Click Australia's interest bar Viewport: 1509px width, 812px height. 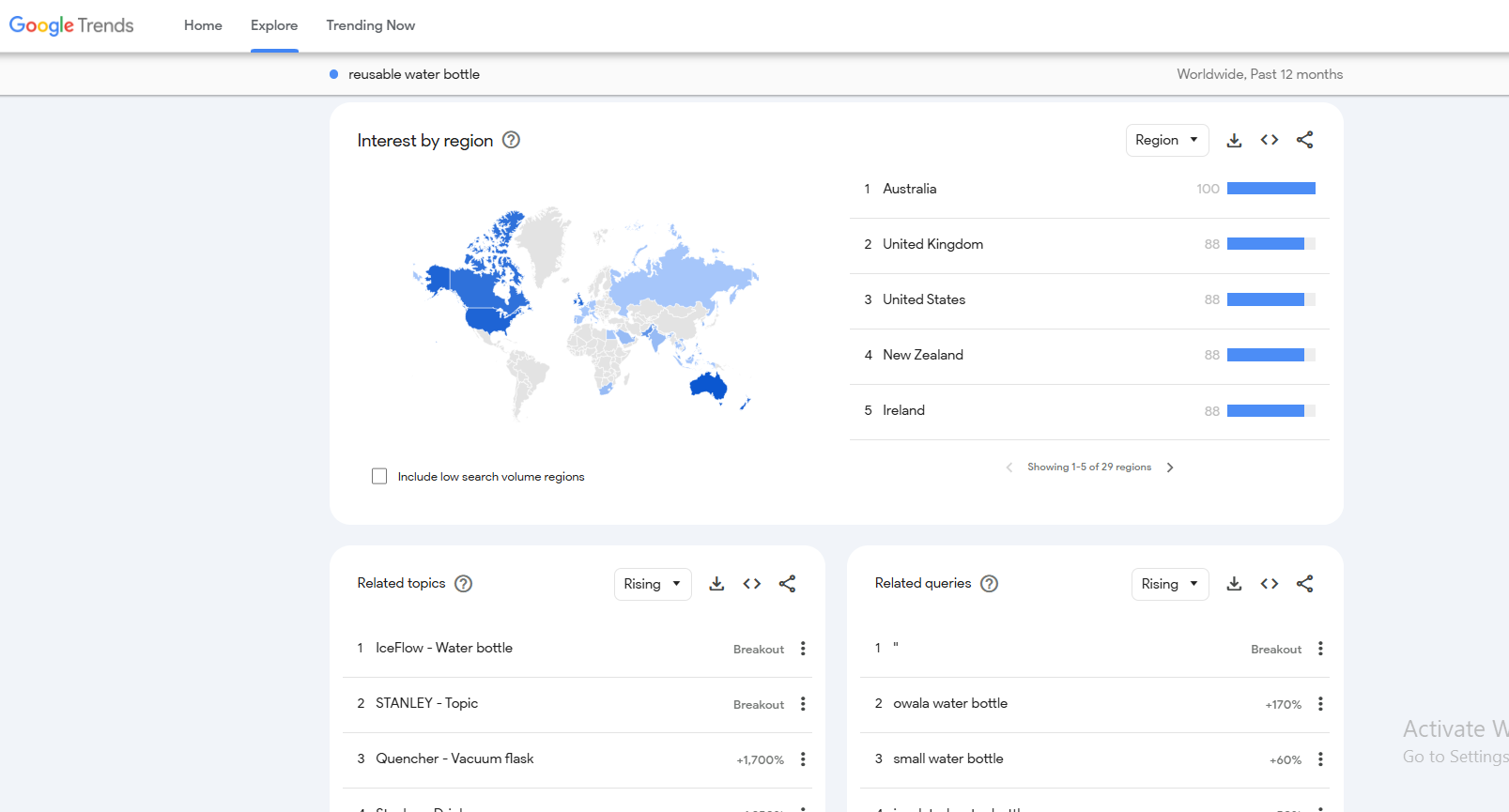click(1271, 189)
